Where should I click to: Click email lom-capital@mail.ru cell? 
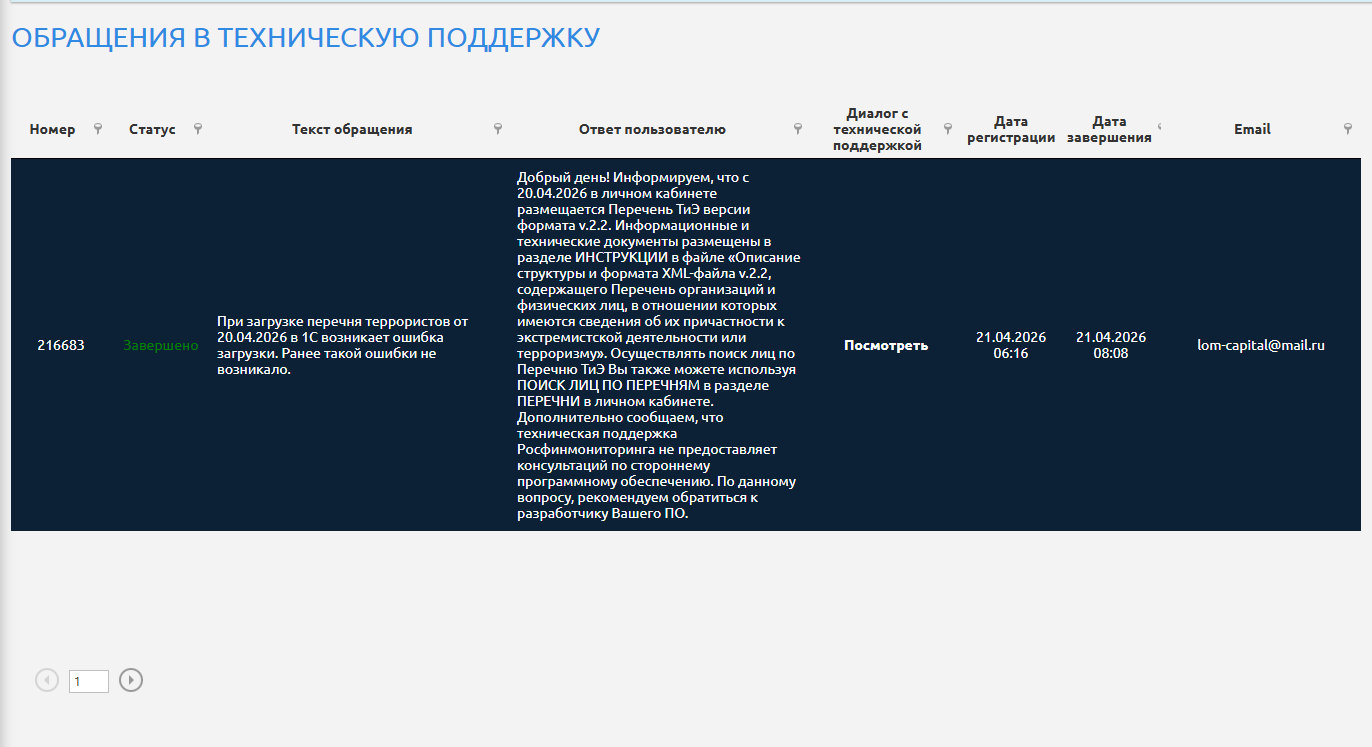pyautogui.click(x=1261, y=345)
